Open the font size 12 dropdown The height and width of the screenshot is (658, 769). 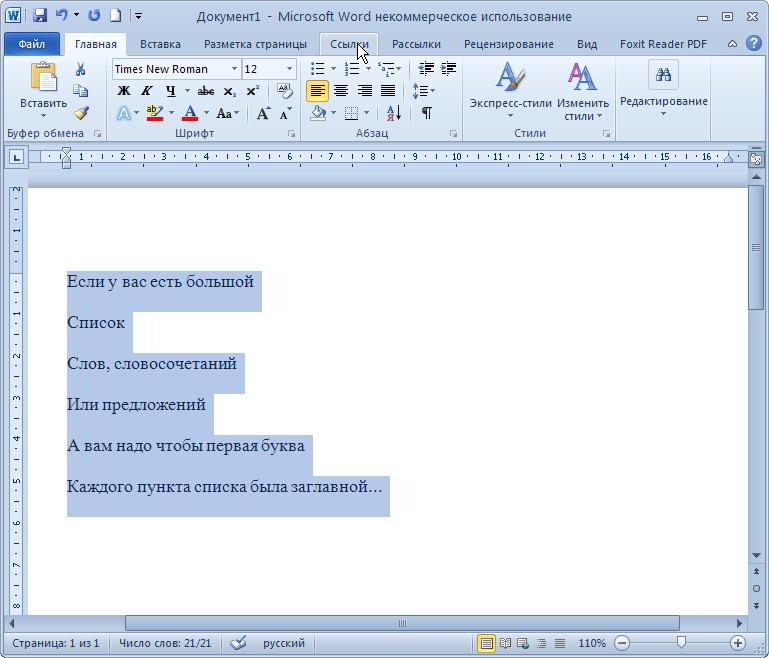[289, 69]
